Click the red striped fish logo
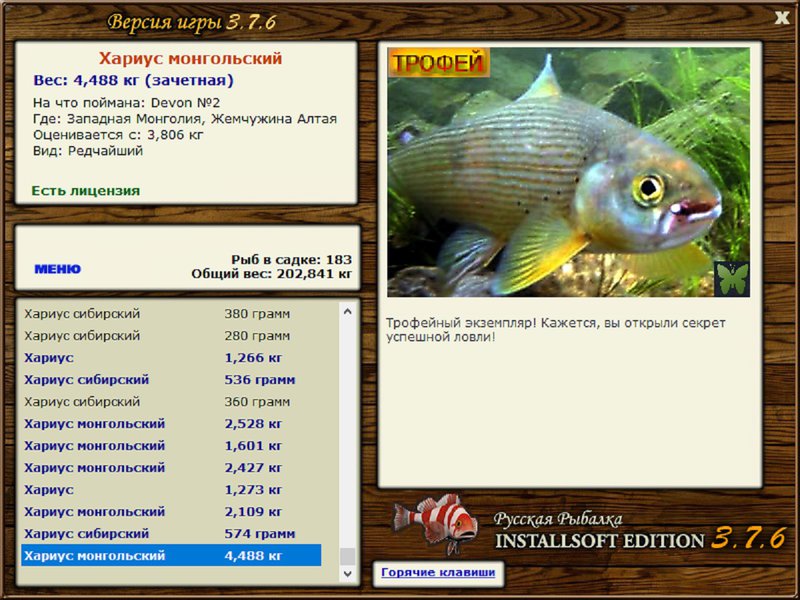 click(x=437, y=524)
